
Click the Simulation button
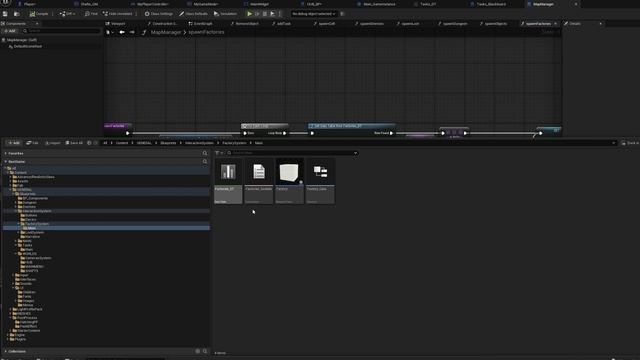tap(225, 14)
